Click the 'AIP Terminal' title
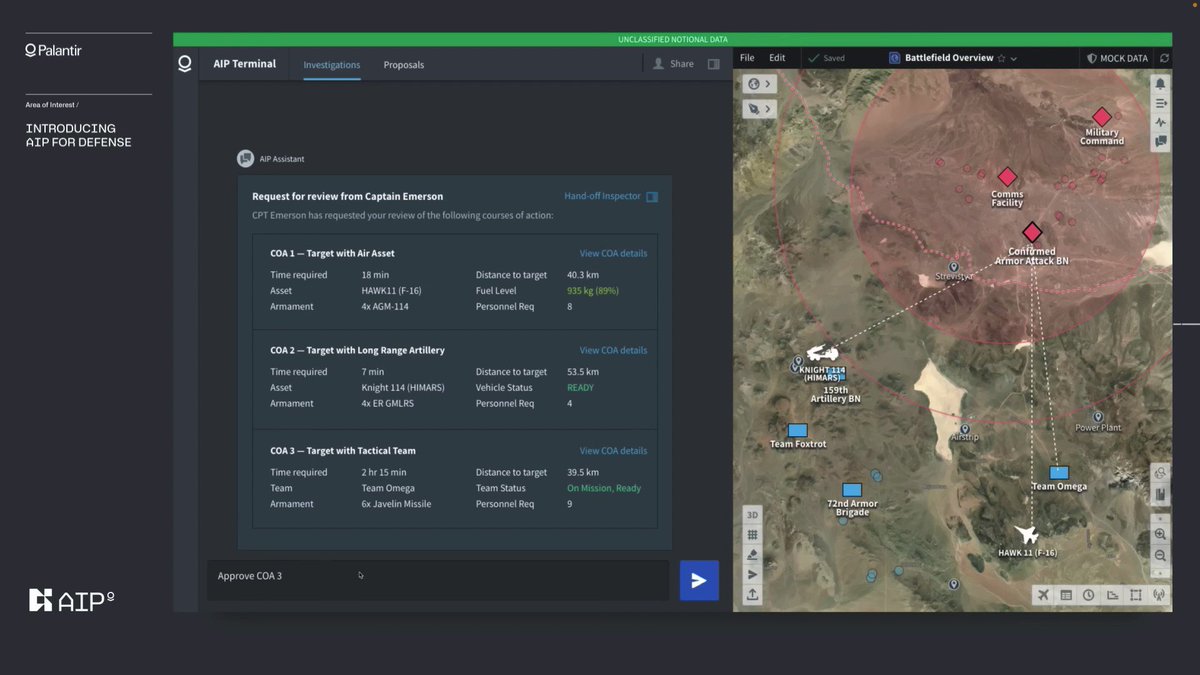The width and height of the screenshot is (1200, 675). point(245,64)
